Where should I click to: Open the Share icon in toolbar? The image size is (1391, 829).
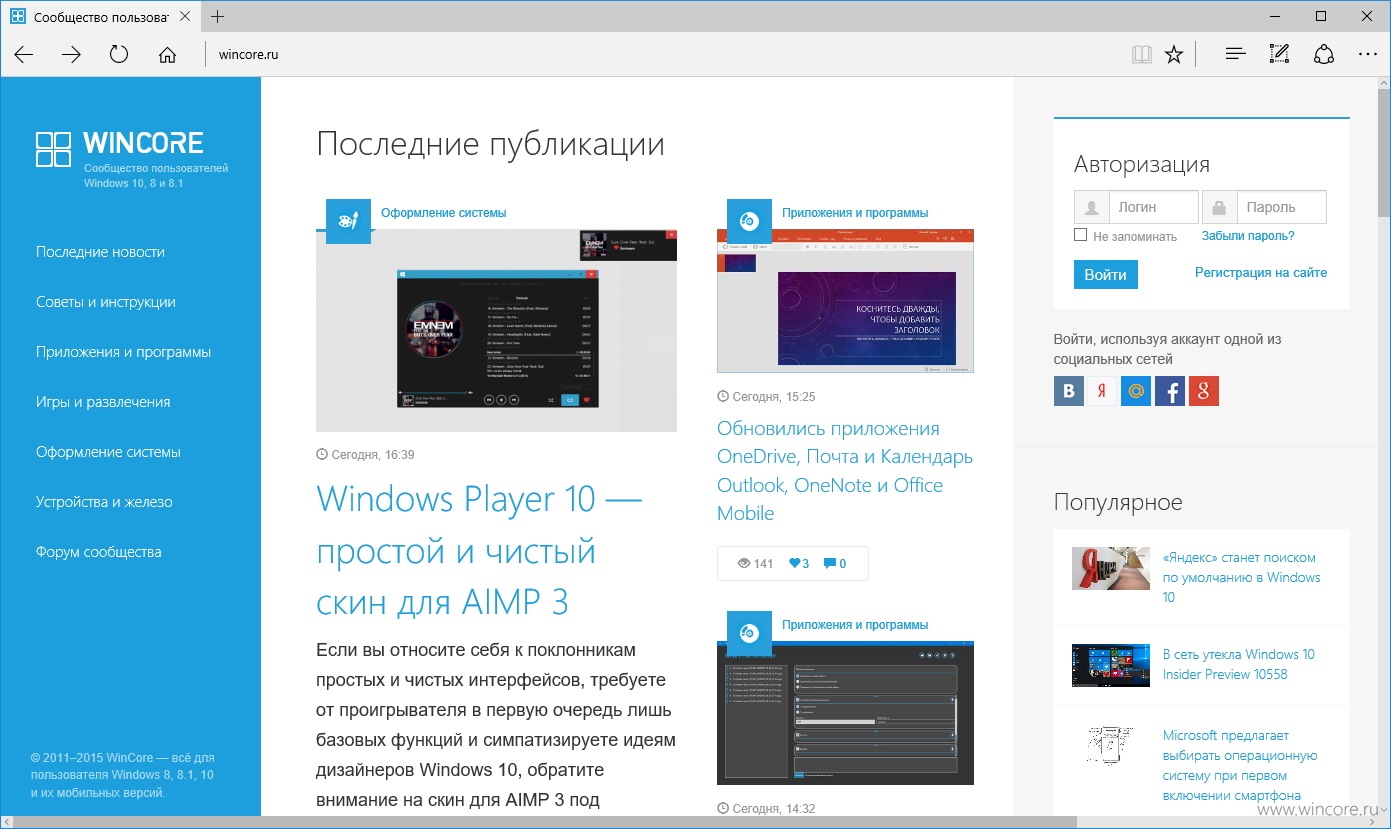tap(1324, 54)
